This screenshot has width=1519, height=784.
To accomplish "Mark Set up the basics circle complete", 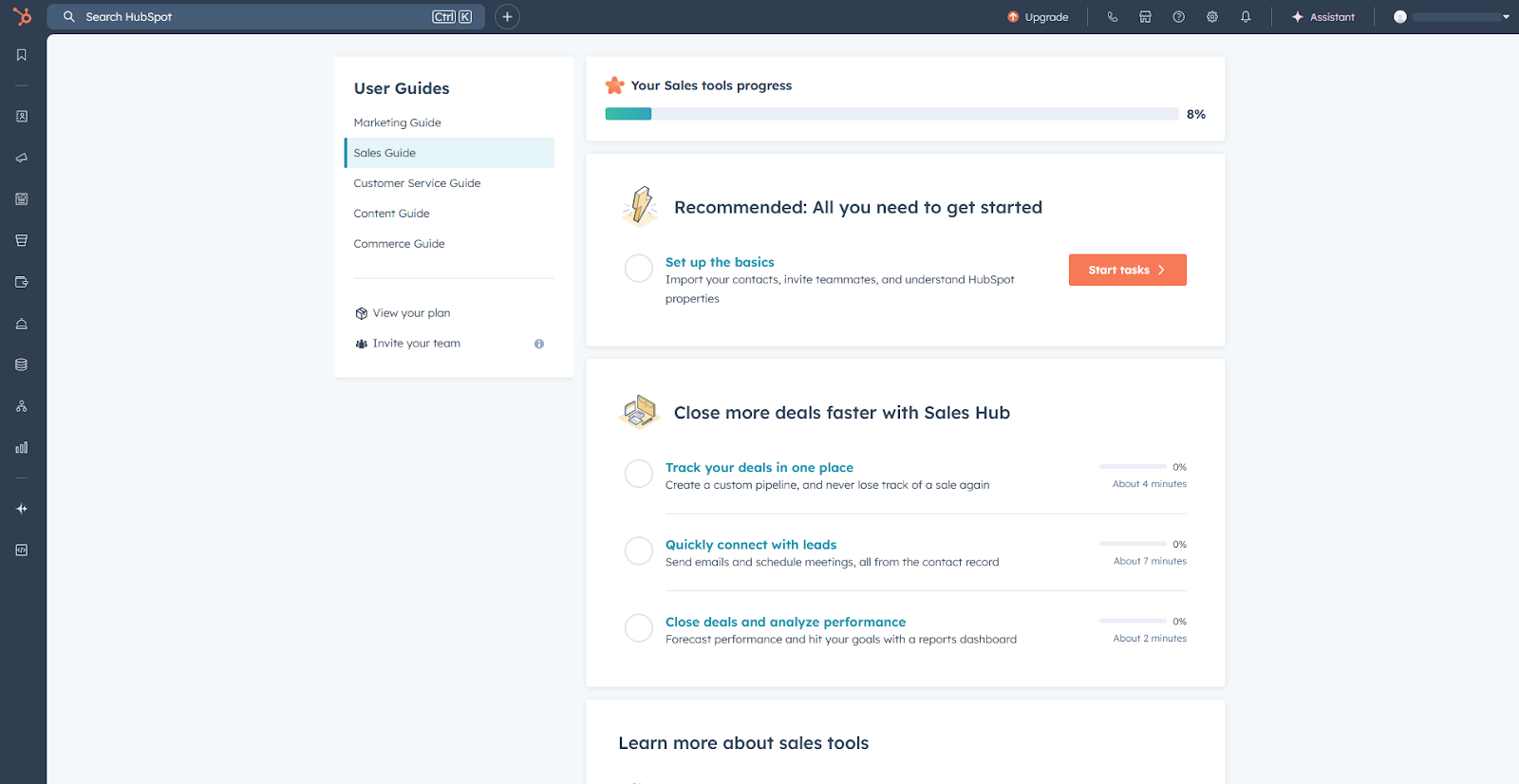I will pos(639,269).
